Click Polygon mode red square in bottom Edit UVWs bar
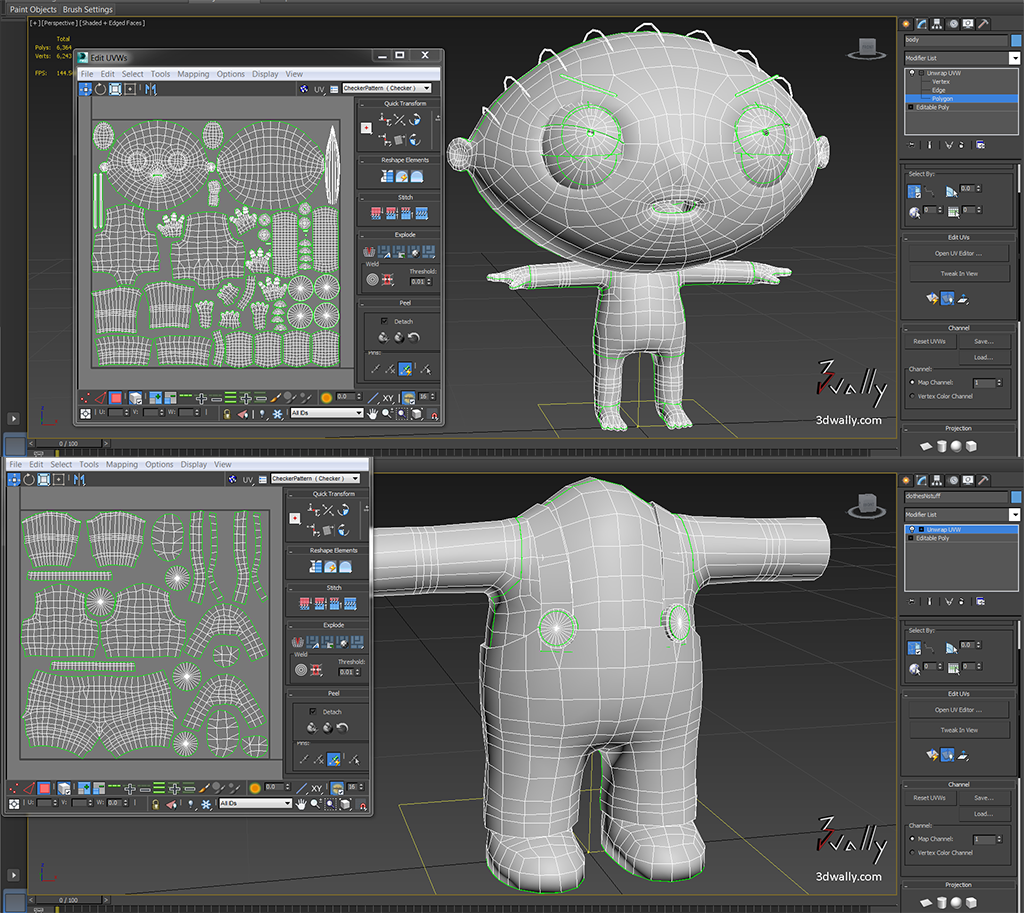Screen dimensions: 1024x913 [44, 788]
